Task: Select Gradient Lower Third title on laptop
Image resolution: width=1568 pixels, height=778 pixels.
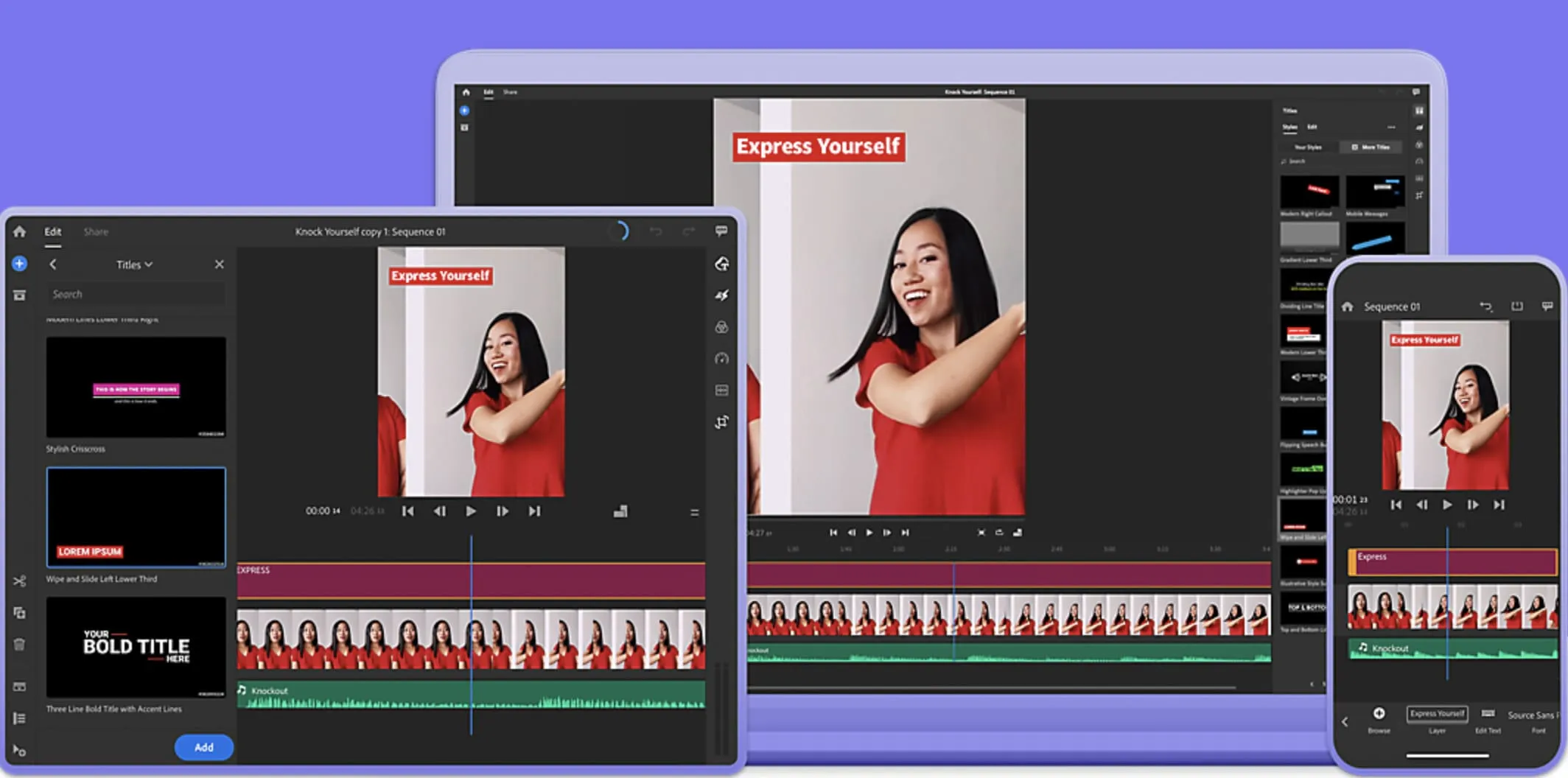Action: point(1309,238)
